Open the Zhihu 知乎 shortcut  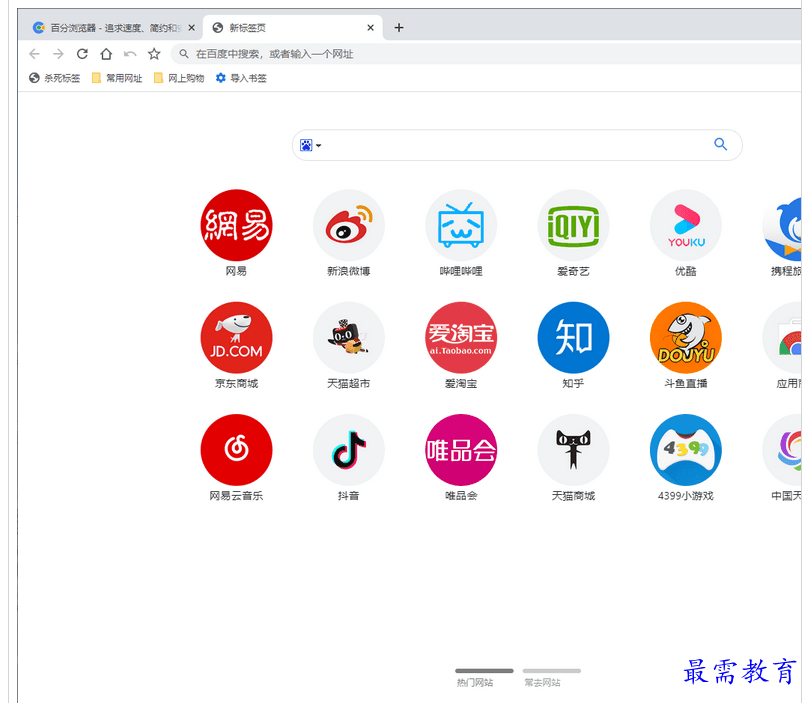[x=573, y=338]
